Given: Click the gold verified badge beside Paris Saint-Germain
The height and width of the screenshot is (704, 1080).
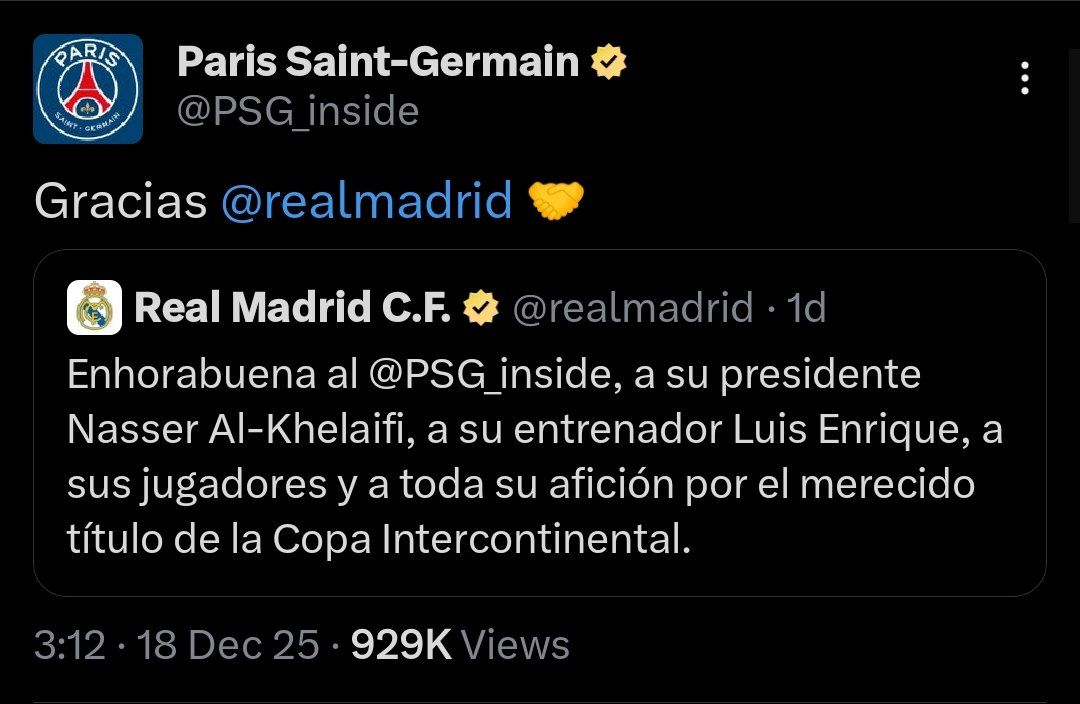Looking at the screenshot, I should 609,63.
